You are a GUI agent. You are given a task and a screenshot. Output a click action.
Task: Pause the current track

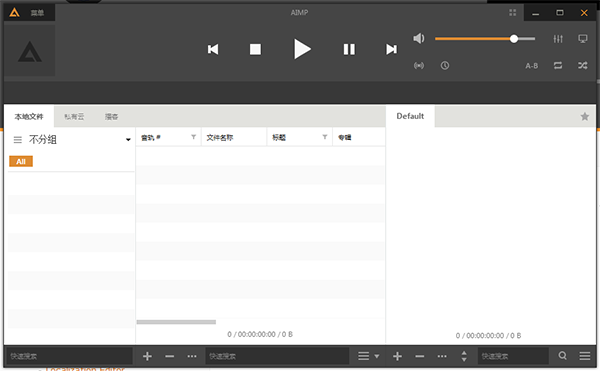pyautogui.click(x=349, y=49)
